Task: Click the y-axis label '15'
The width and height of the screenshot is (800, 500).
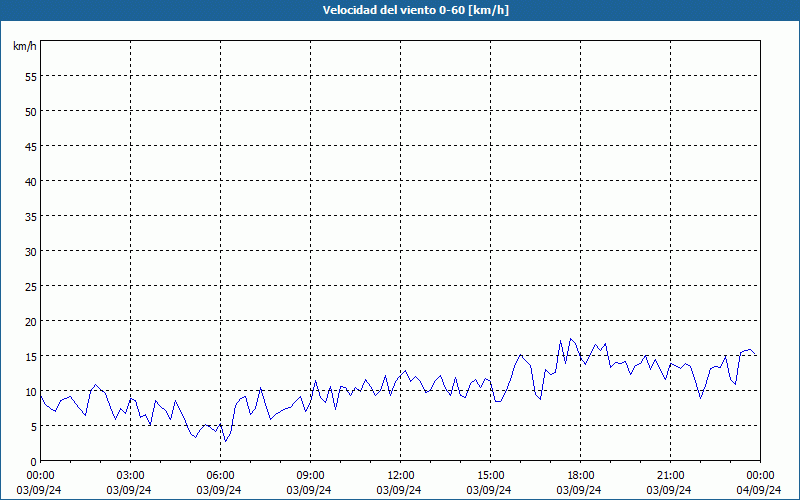Action: (31, 357)
